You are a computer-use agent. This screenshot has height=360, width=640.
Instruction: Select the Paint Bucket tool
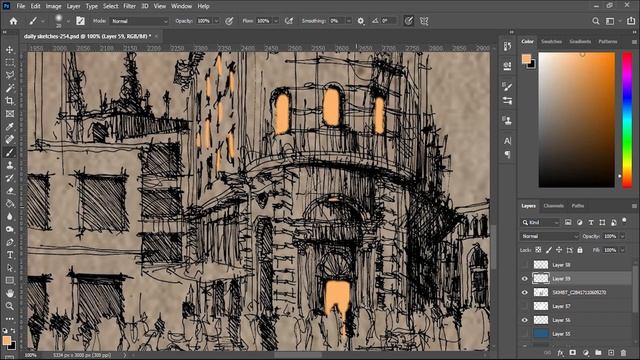point(10,204)
